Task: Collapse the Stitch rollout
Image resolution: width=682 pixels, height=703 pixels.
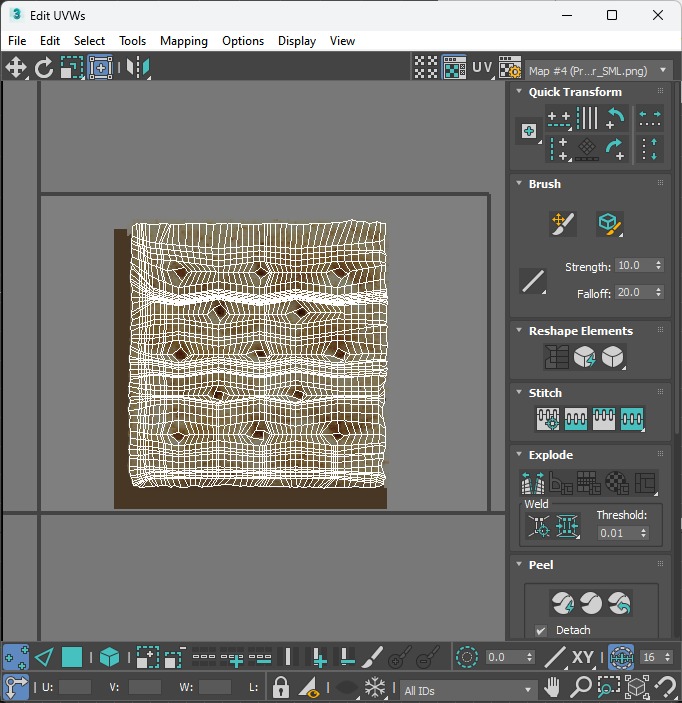Action: (x=519, y=392)
